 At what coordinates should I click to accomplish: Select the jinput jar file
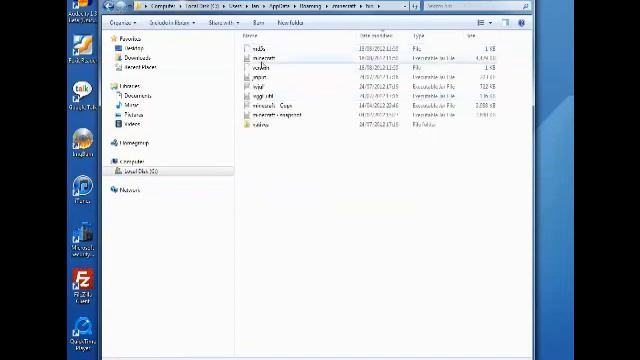click(259, 77)
